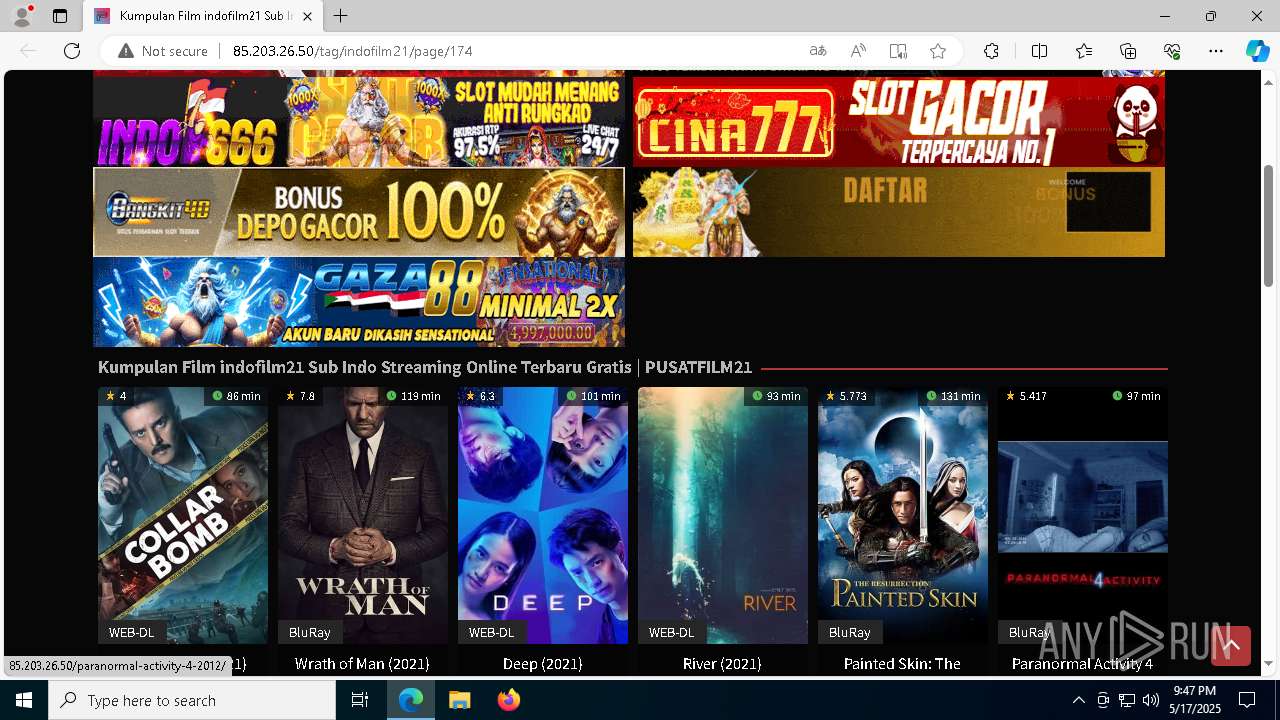Open the extensions puzzle icon

coord(991,51)
